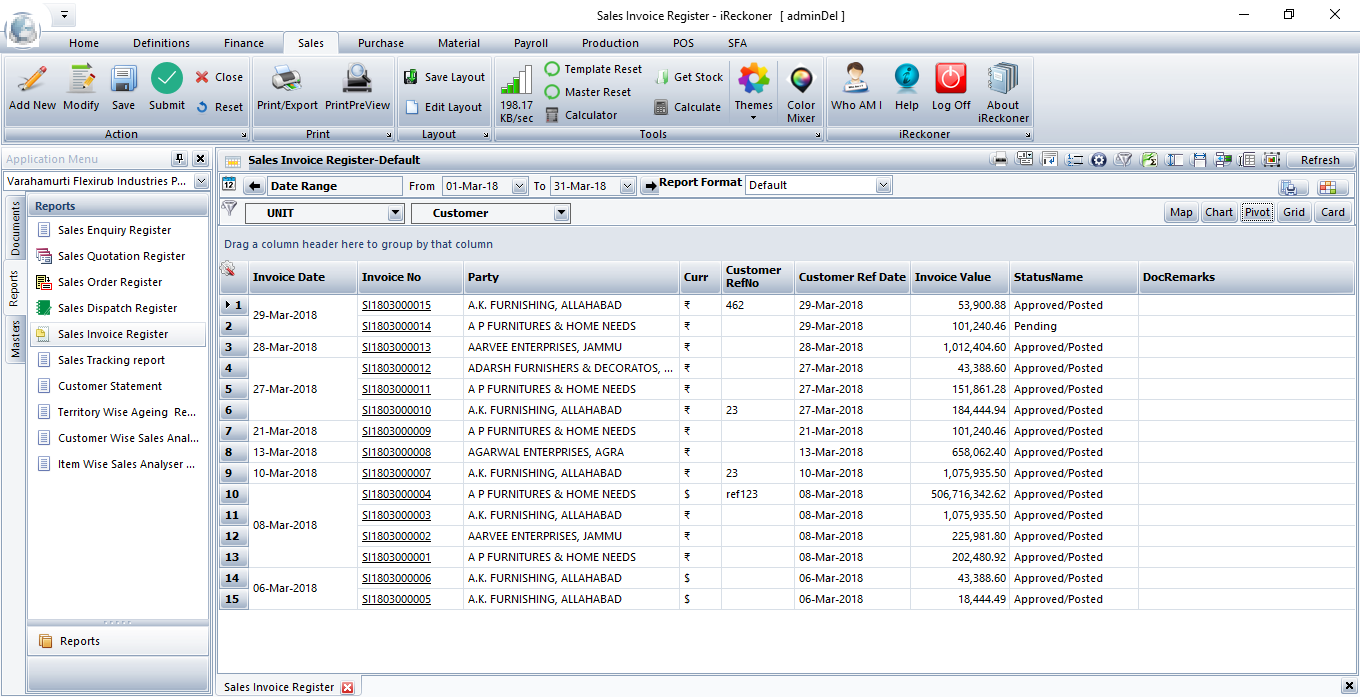Switch to the Finance ribbon tab
Screen dimensions: 1360x697
click(244, 43)
